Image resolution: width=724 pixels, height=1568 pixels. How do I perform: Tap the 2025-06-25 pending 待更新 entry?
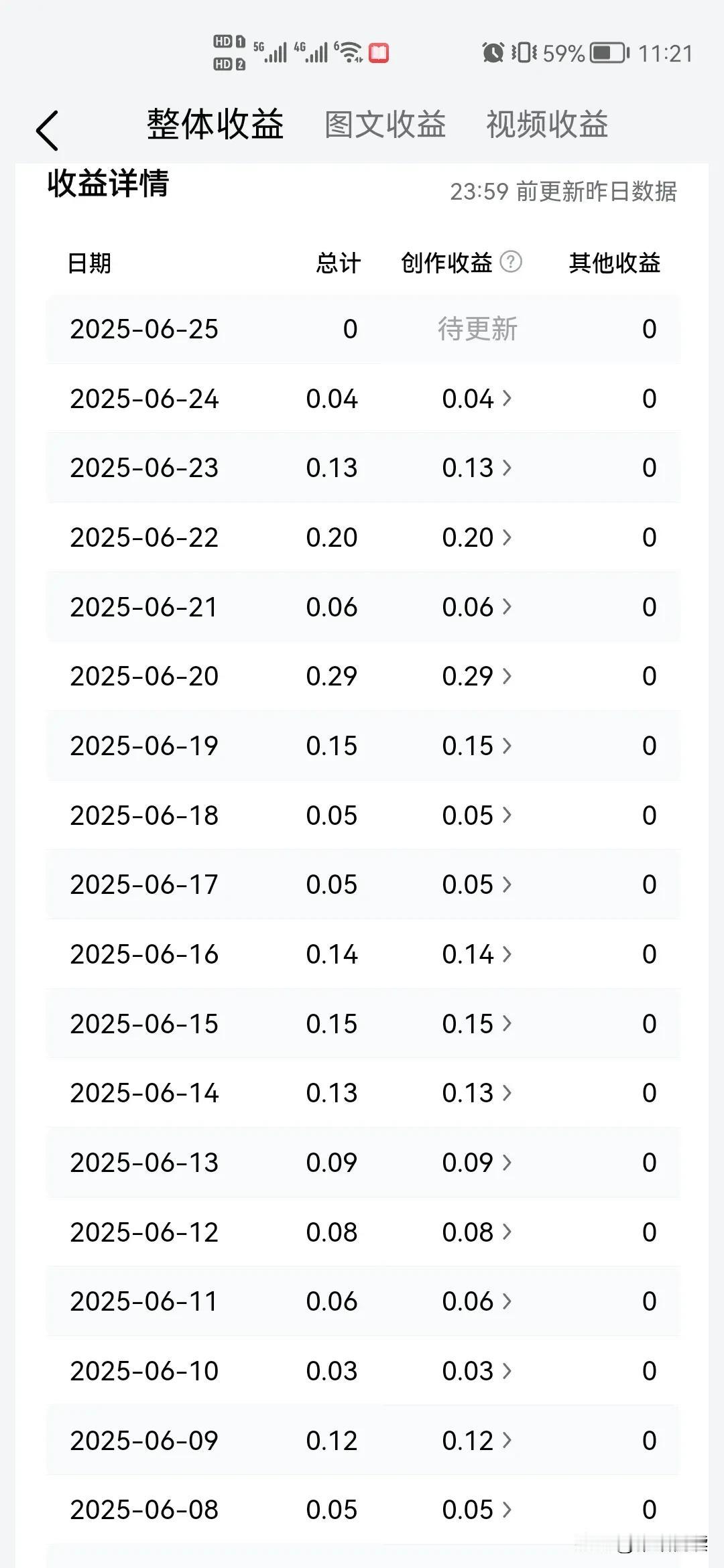pos(477,329)
